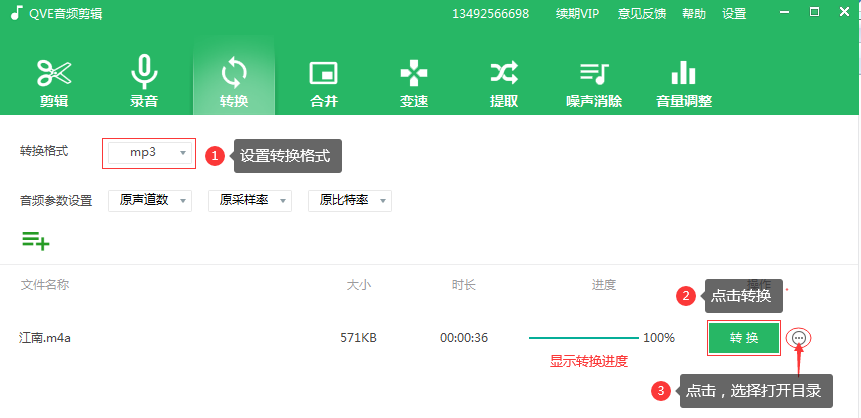Select the 变速 speed change tool

413,82
